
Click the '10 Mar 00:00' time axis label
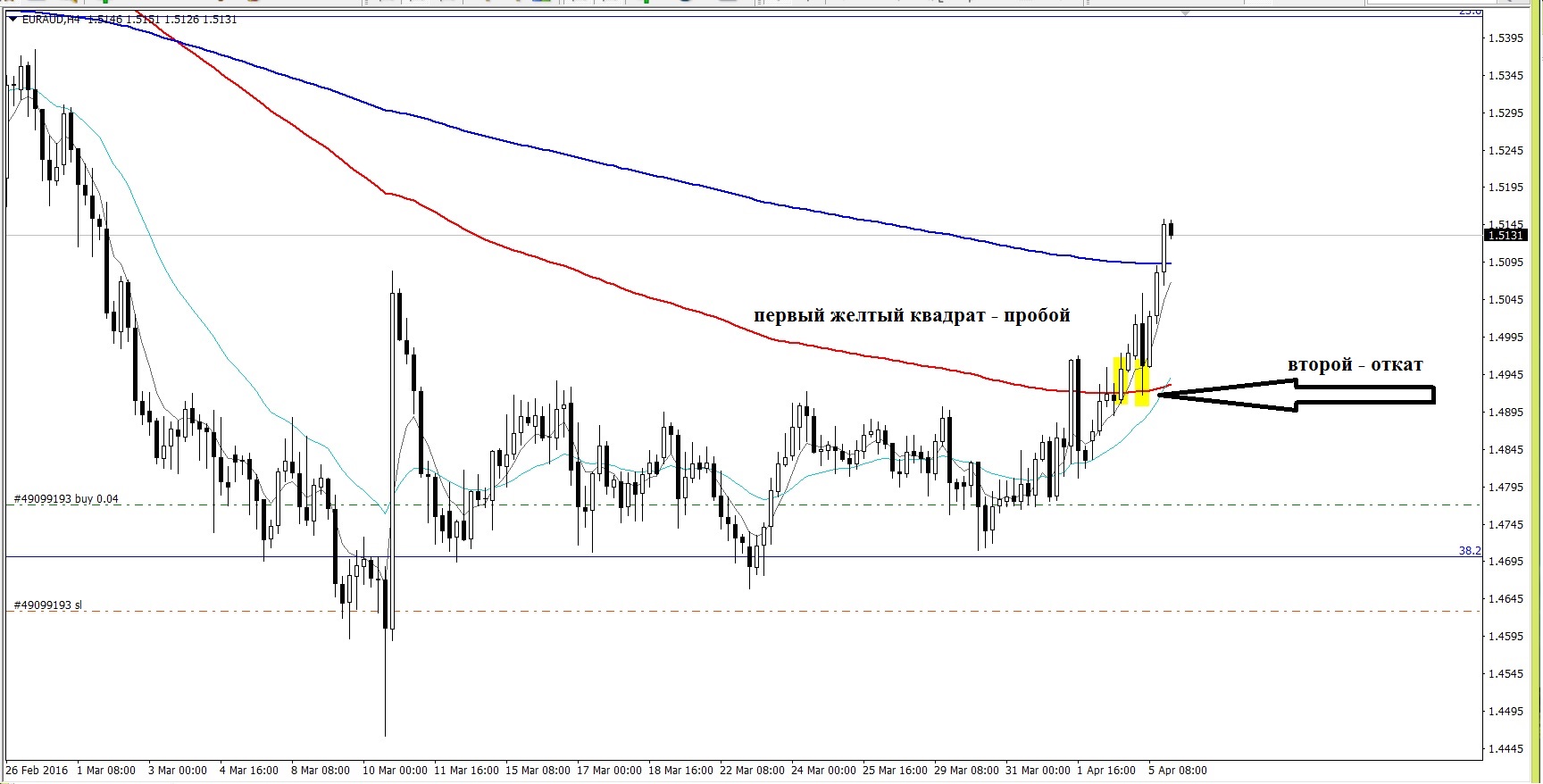tap(395, 770)
